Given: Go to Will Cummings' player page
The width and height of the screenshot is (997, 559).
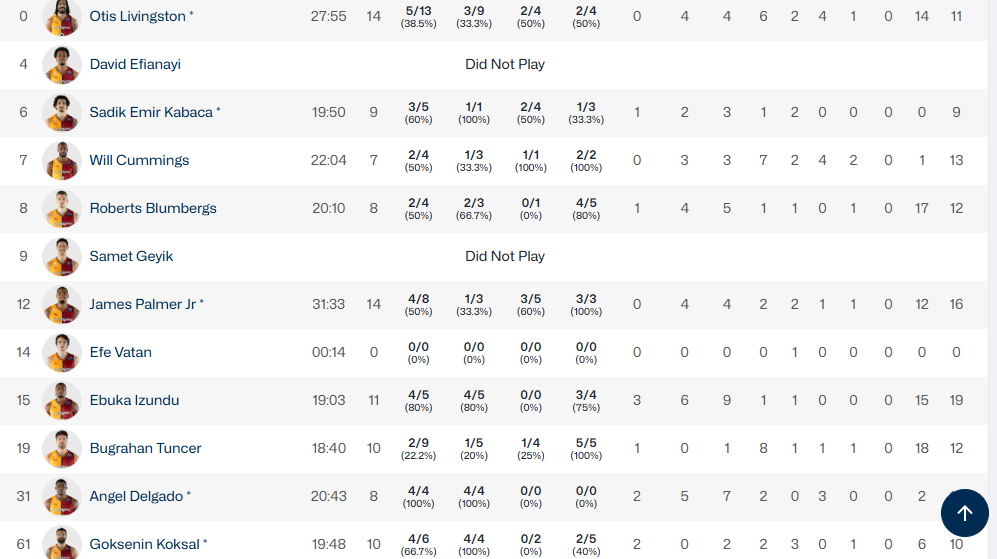Looking at the screenshot, I should [x=139, y=161].
